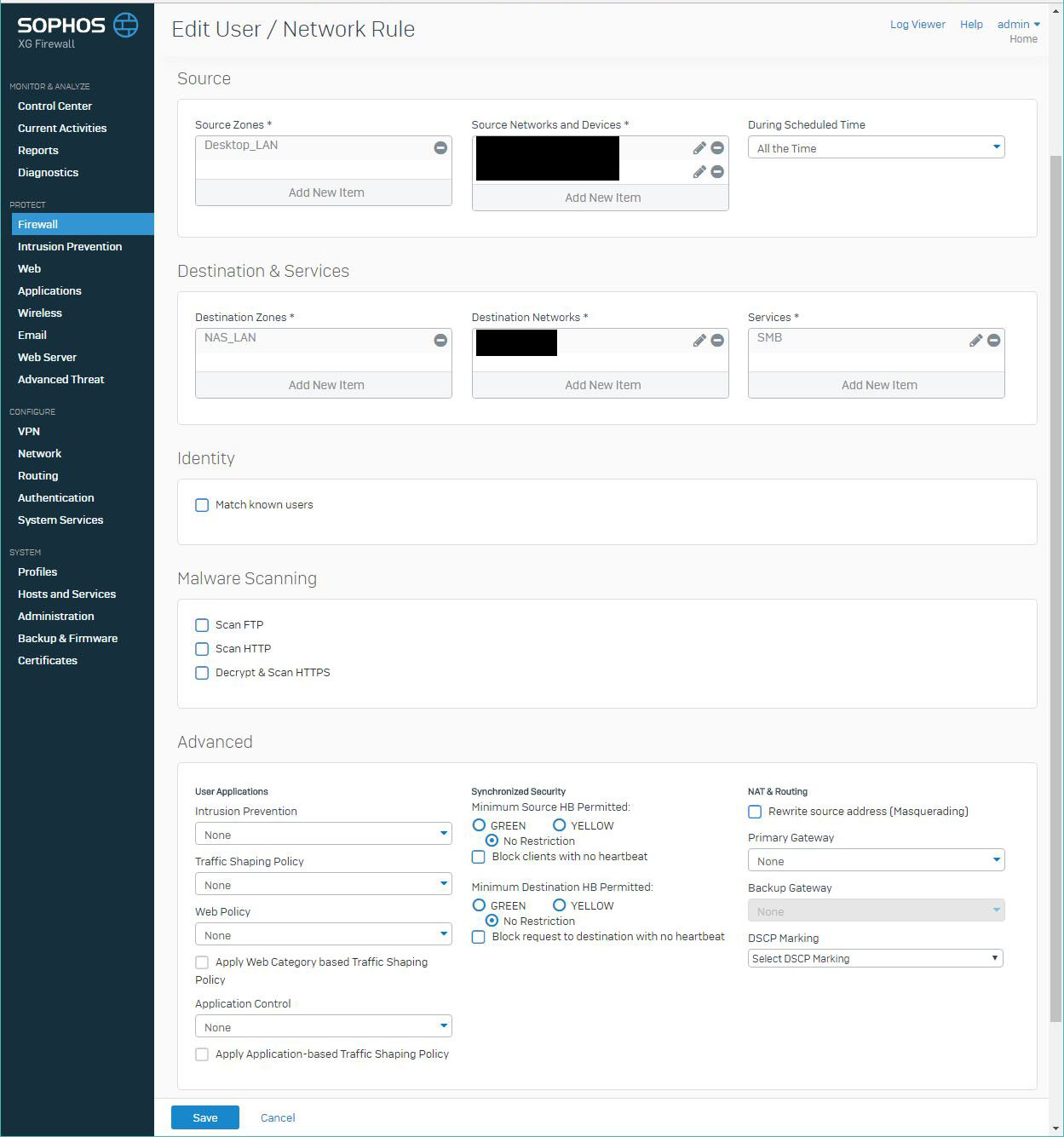Open Web Server sidebar item
The width and height of the screenshot is (1064, 1137).
point(47,358)
